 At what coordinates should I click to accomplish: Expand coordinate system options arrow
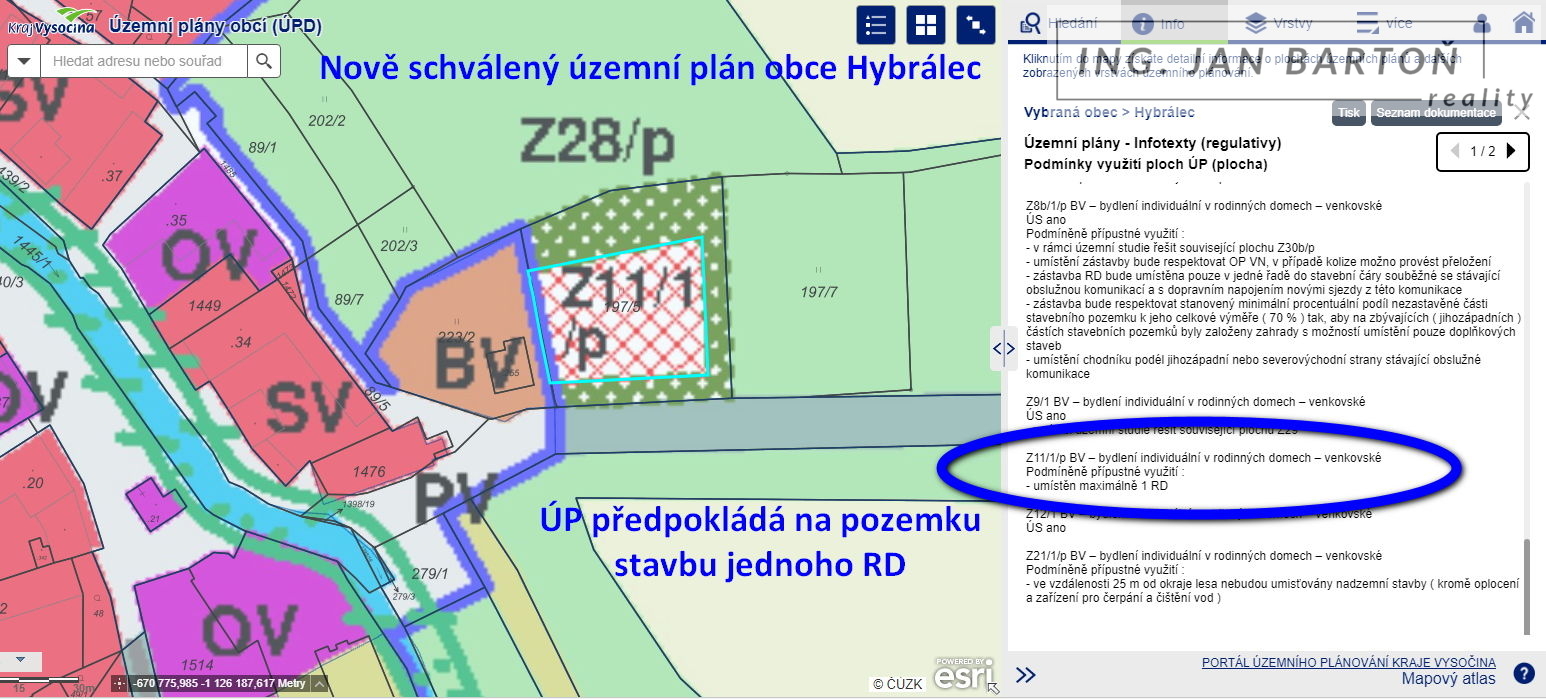pos(319,684)
